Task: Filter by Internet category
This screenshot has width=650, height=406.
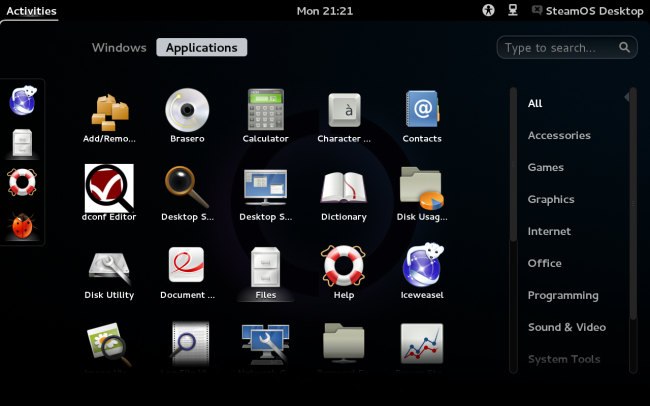Action: coord(549,231)
